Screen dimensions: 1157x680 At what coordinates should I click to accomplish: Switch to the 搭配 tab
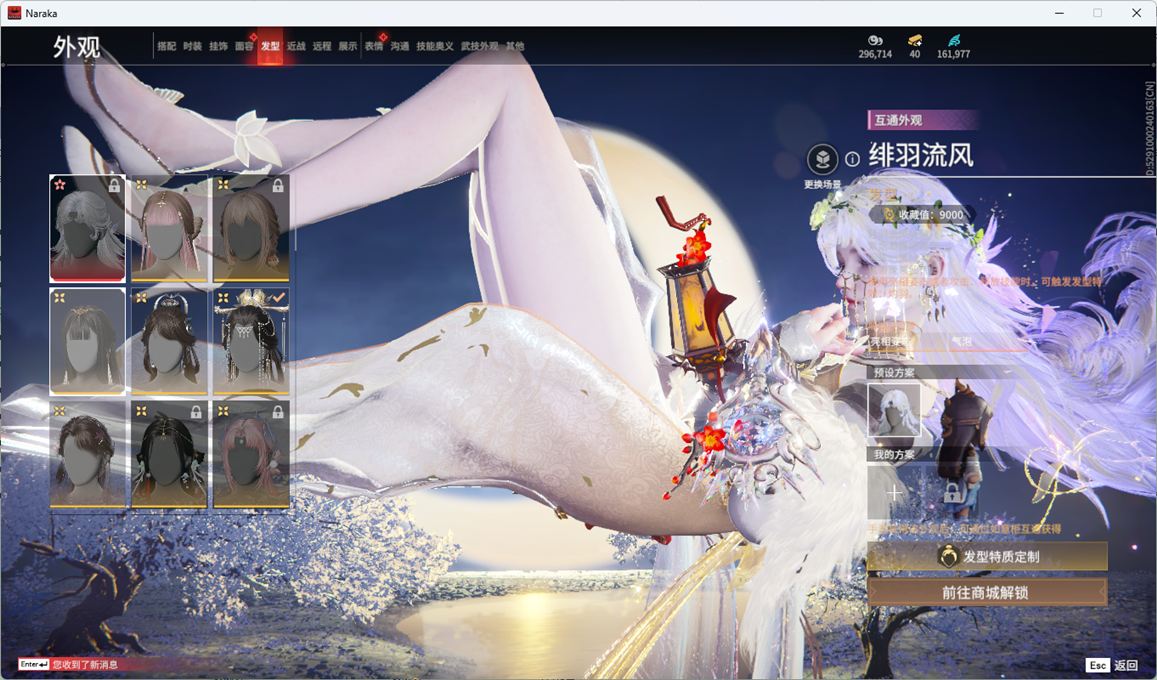(x=167, y=46)
